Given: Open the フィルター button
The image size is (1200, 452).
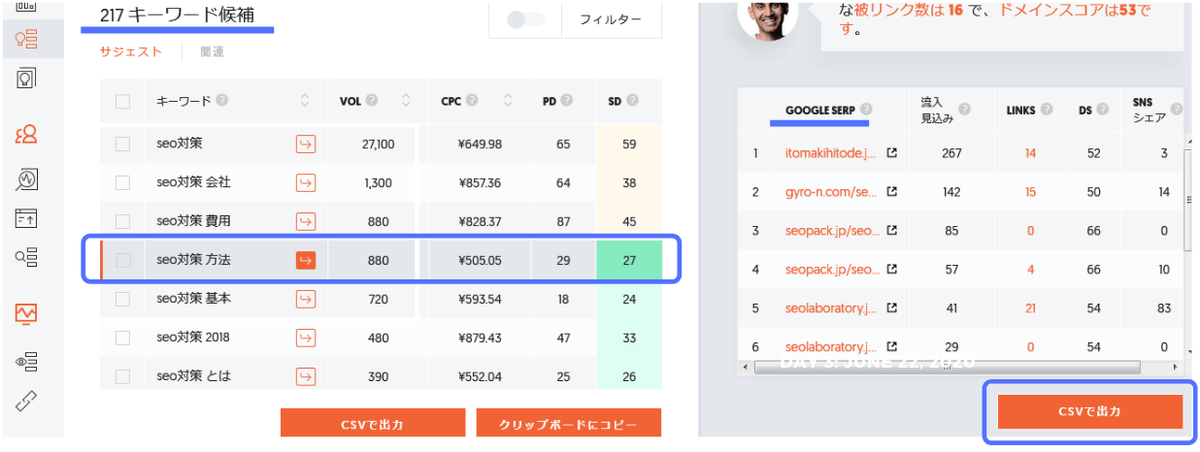Looking at the screenshot, I should click(611, 20).
